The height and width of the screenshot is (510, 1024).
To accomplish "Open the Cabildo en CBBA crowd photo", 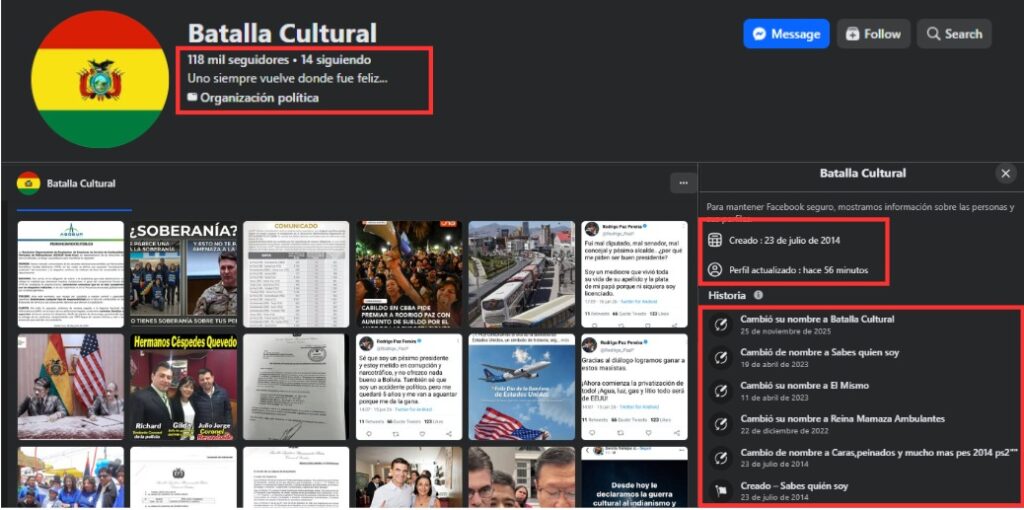I will [409, 274].
